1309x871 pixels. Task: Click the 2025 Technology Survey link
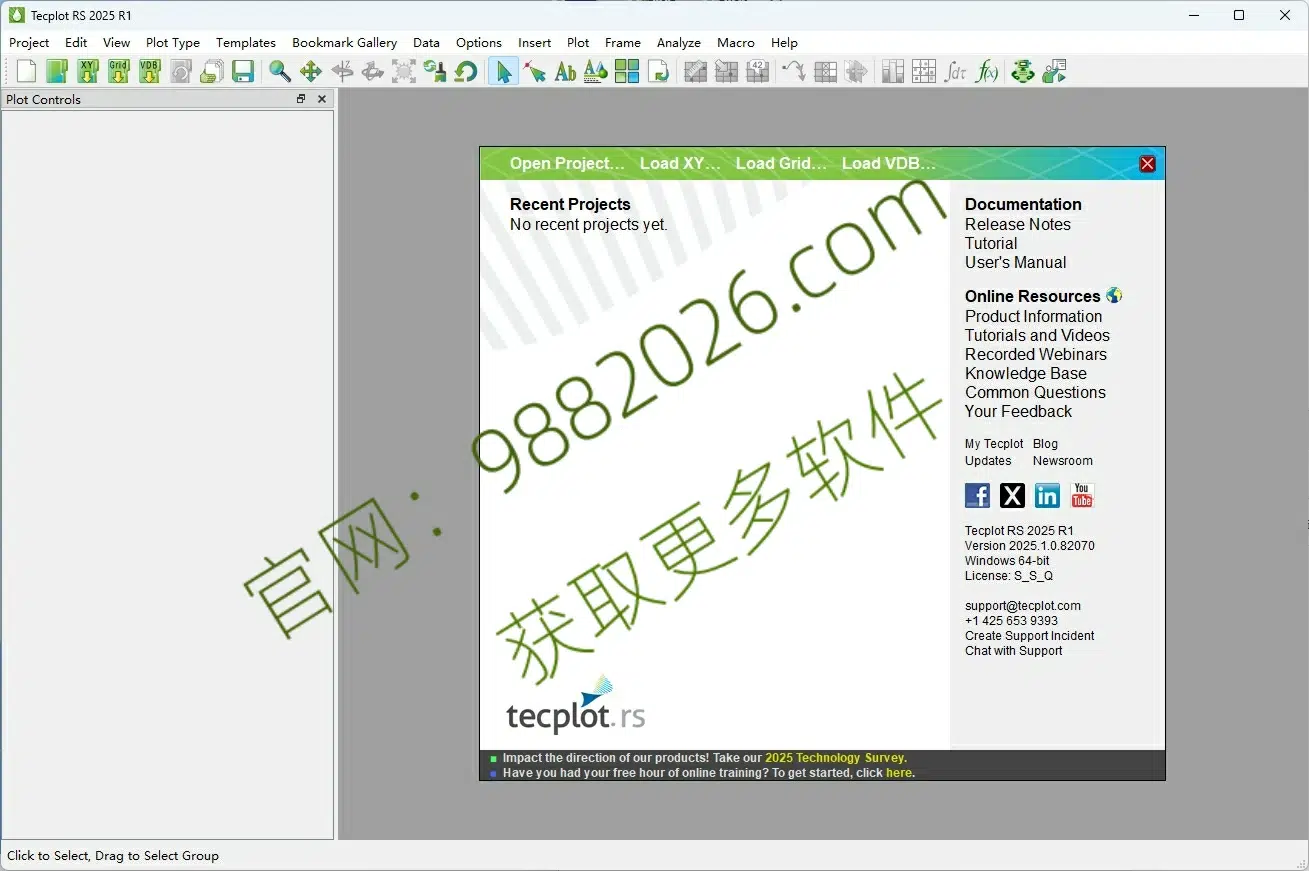pyautogui.click(x=836, y=758)
